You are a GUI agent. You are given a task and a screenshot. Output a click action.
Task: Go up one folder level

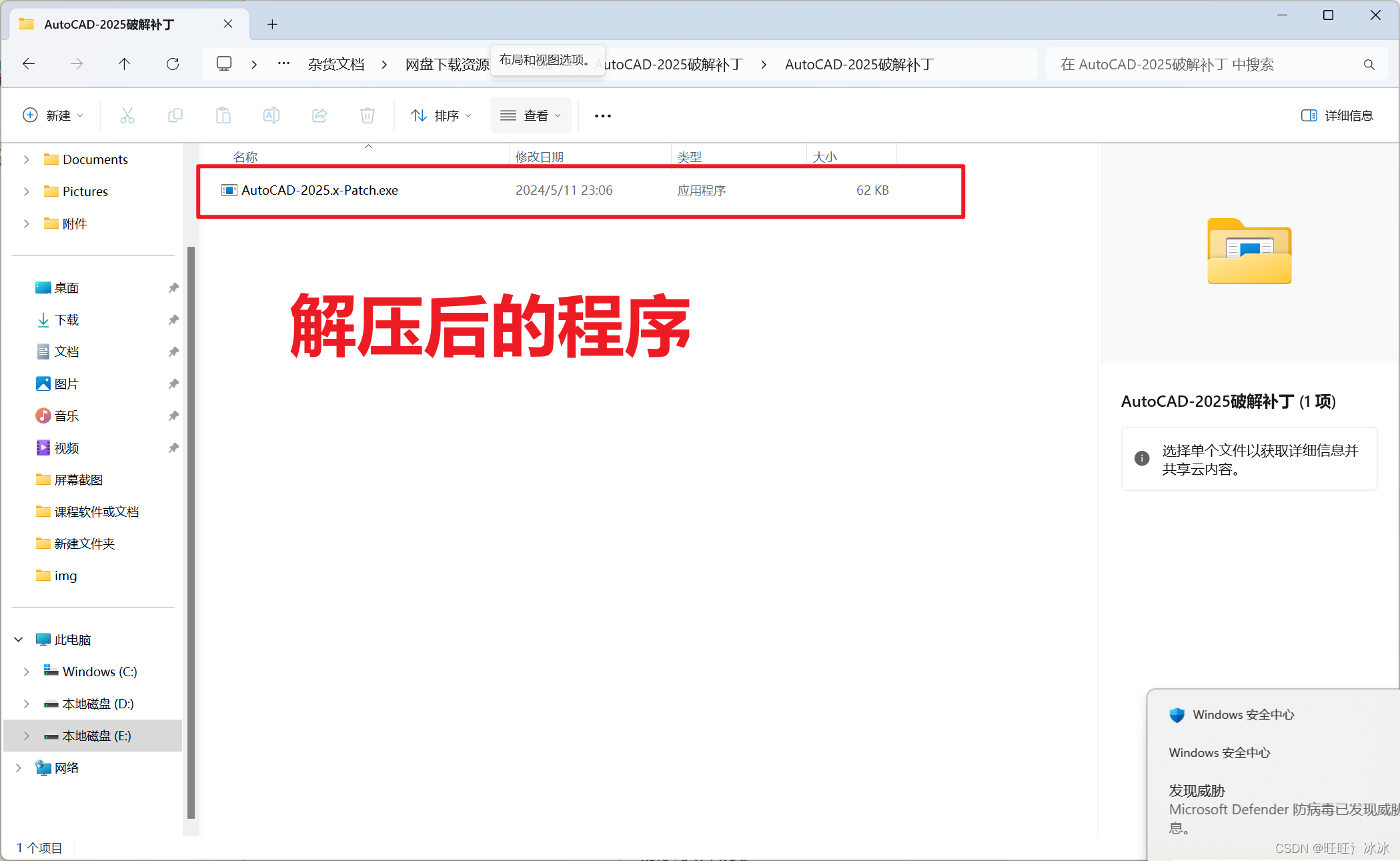(124, 64)
